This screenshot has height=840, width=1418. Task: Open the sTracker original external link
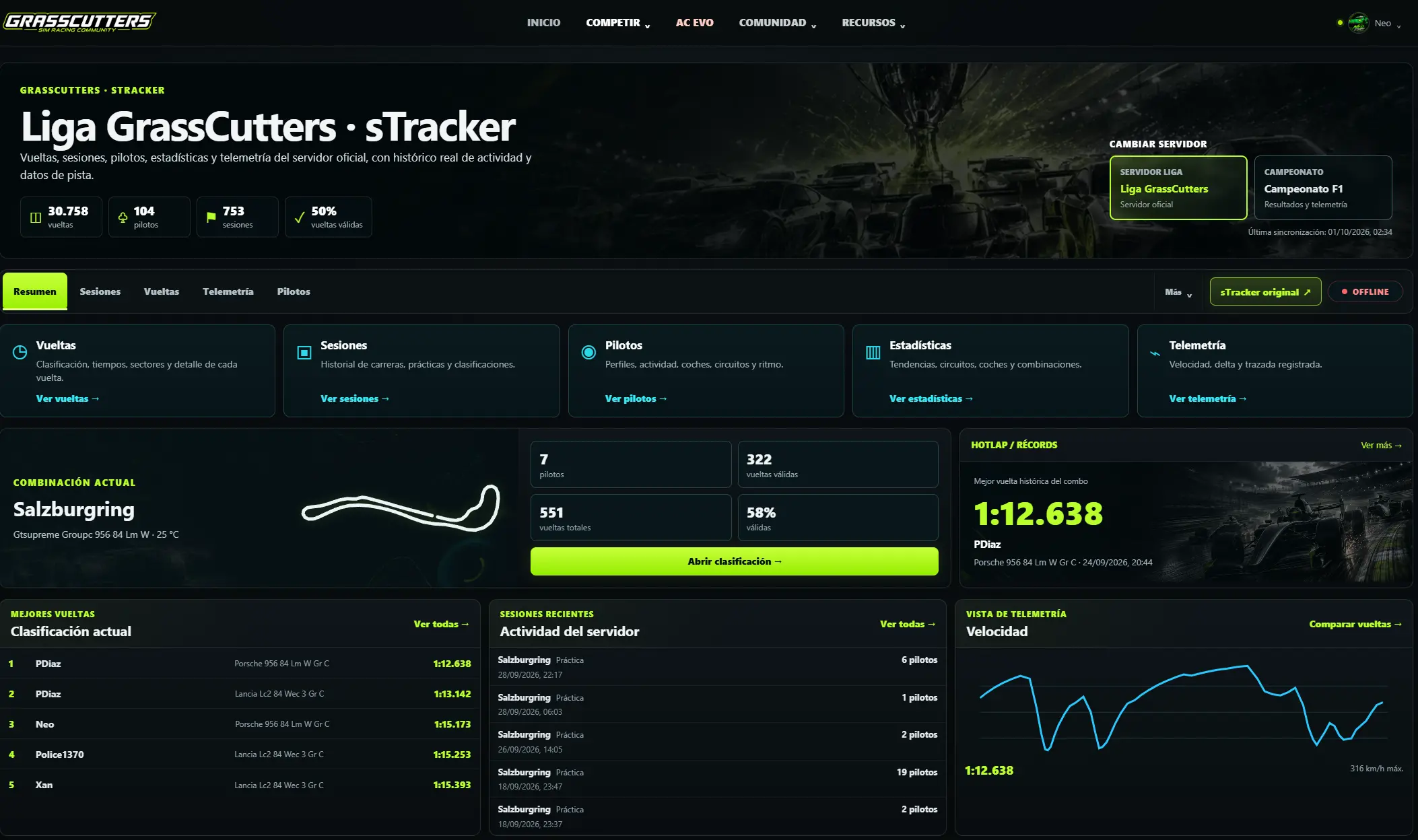pos(1265,292)
